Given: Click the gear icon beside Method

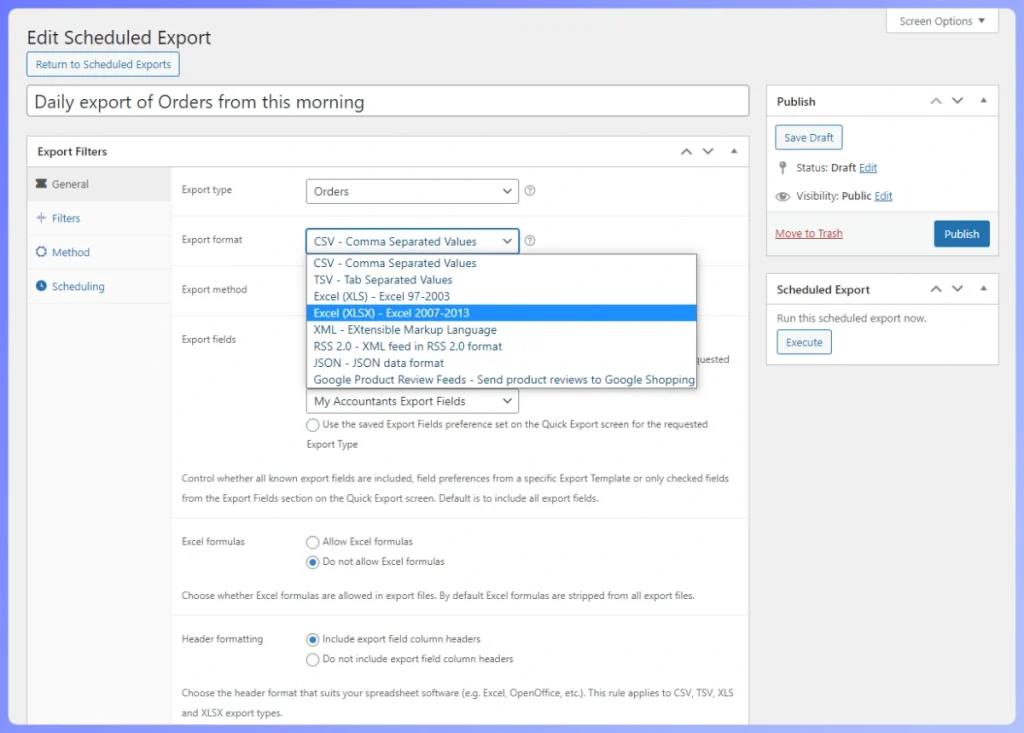Looking at the screenshot, I should click(41, 253).
